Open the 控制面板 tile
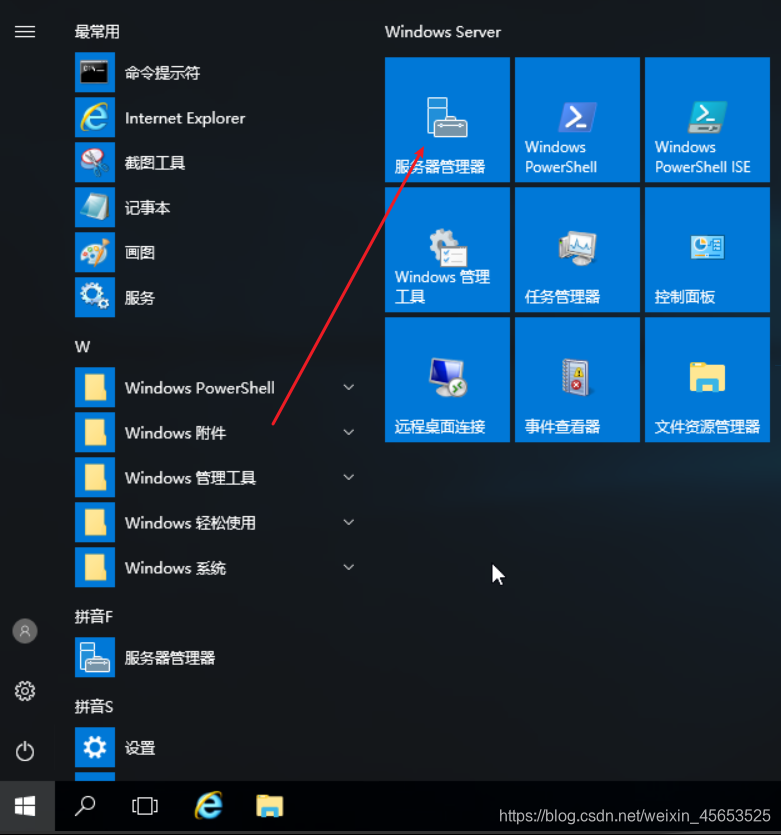The width and height of the screenshot is (781, 835). tap(707, 250)
